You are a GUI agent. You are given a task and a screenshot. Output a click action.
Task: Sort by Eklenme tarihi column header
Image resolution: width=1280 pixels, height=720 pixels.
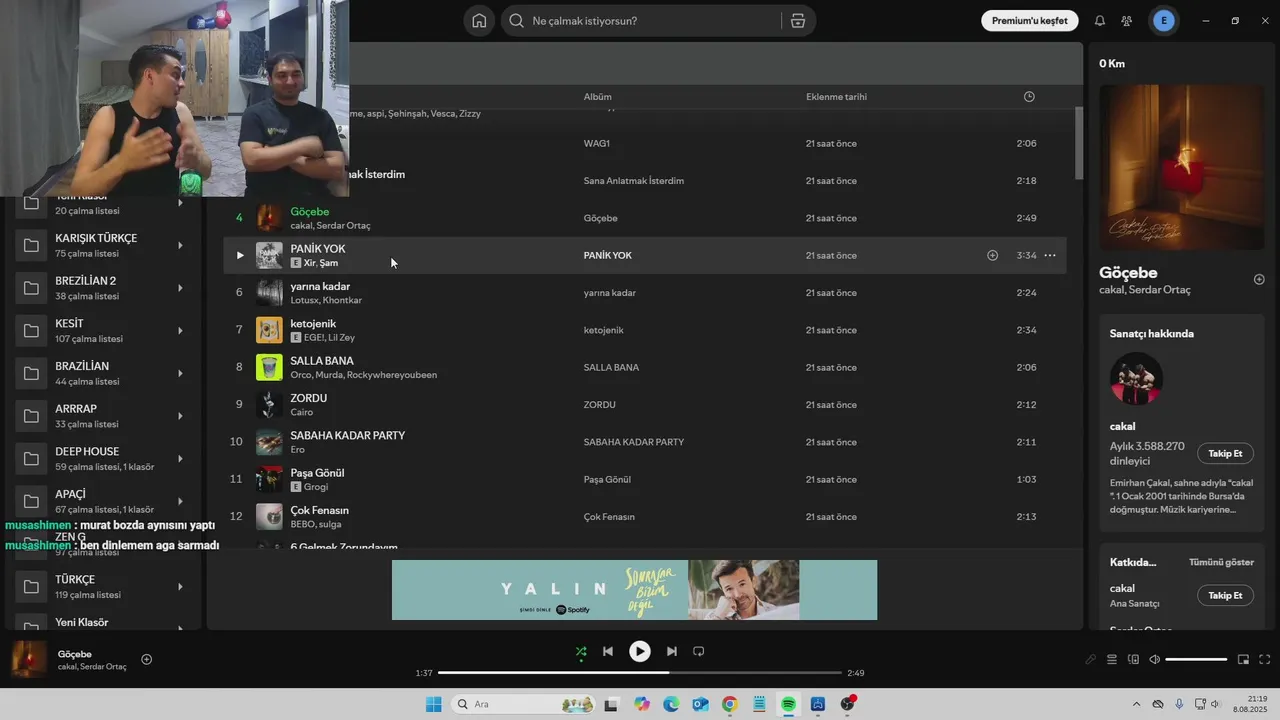(x=836, y=97)
